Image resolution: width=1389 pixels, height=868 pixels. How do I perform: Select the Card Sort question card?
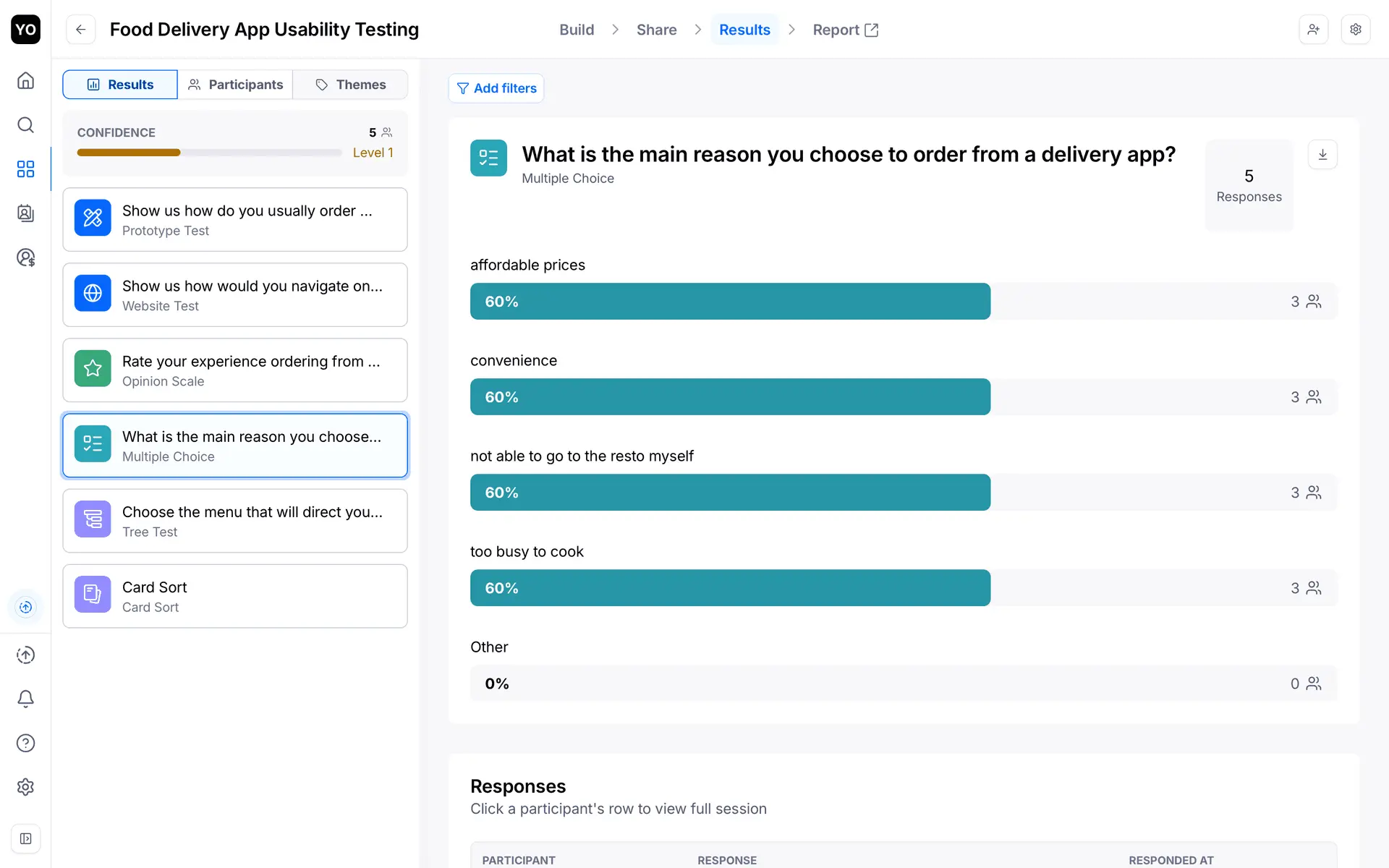pyautogui.click(x=235, y=596)
